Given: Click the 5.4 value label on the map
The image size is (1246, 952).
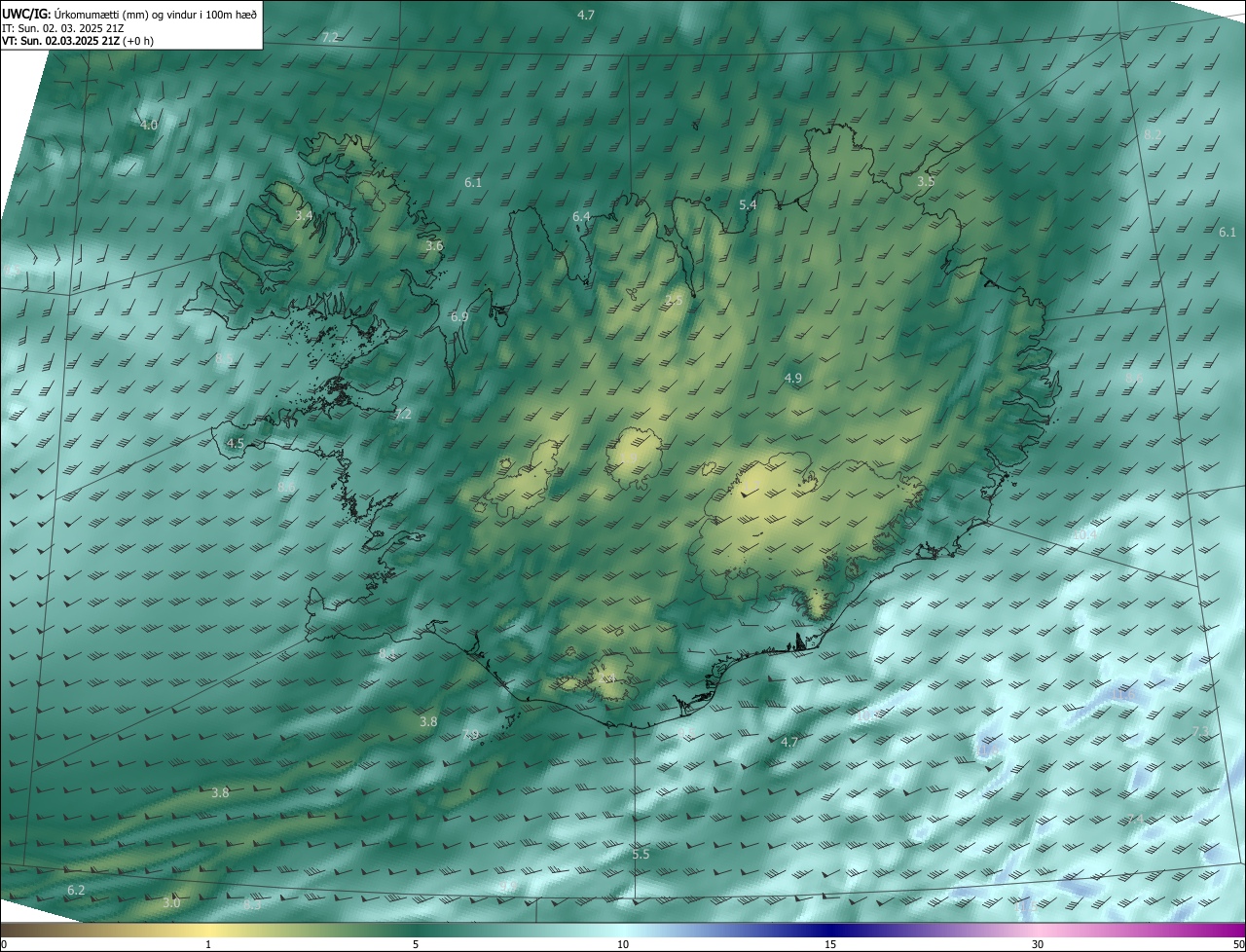Looking at the screenshot, I should [748, 205].
